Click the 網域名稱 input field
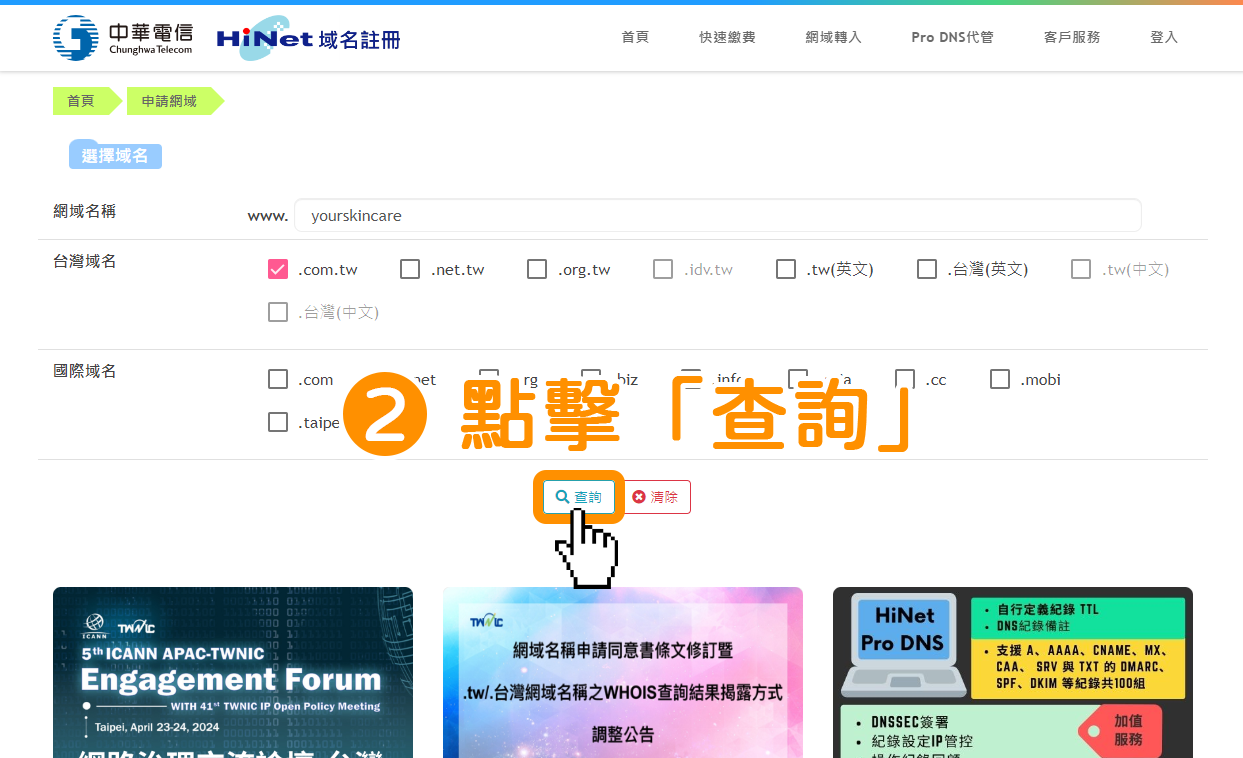Viewport: 1243px width, 758px height. (x=717, y=215)
